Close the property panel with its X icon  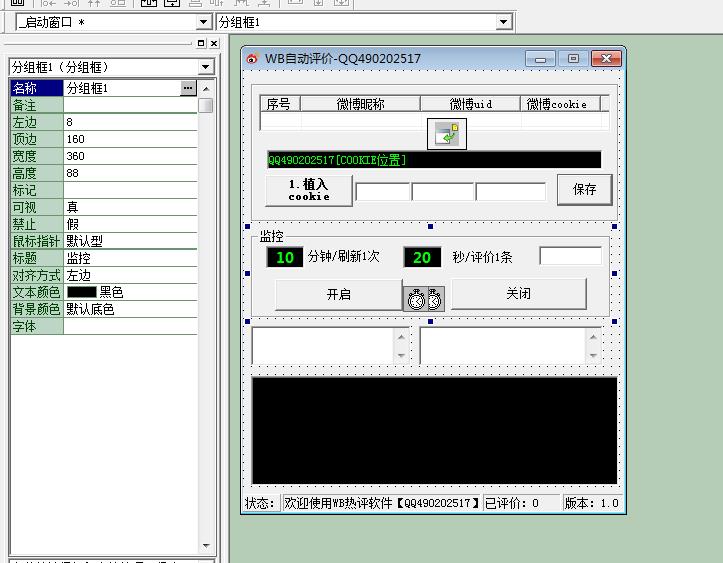(x=213, y=43)
